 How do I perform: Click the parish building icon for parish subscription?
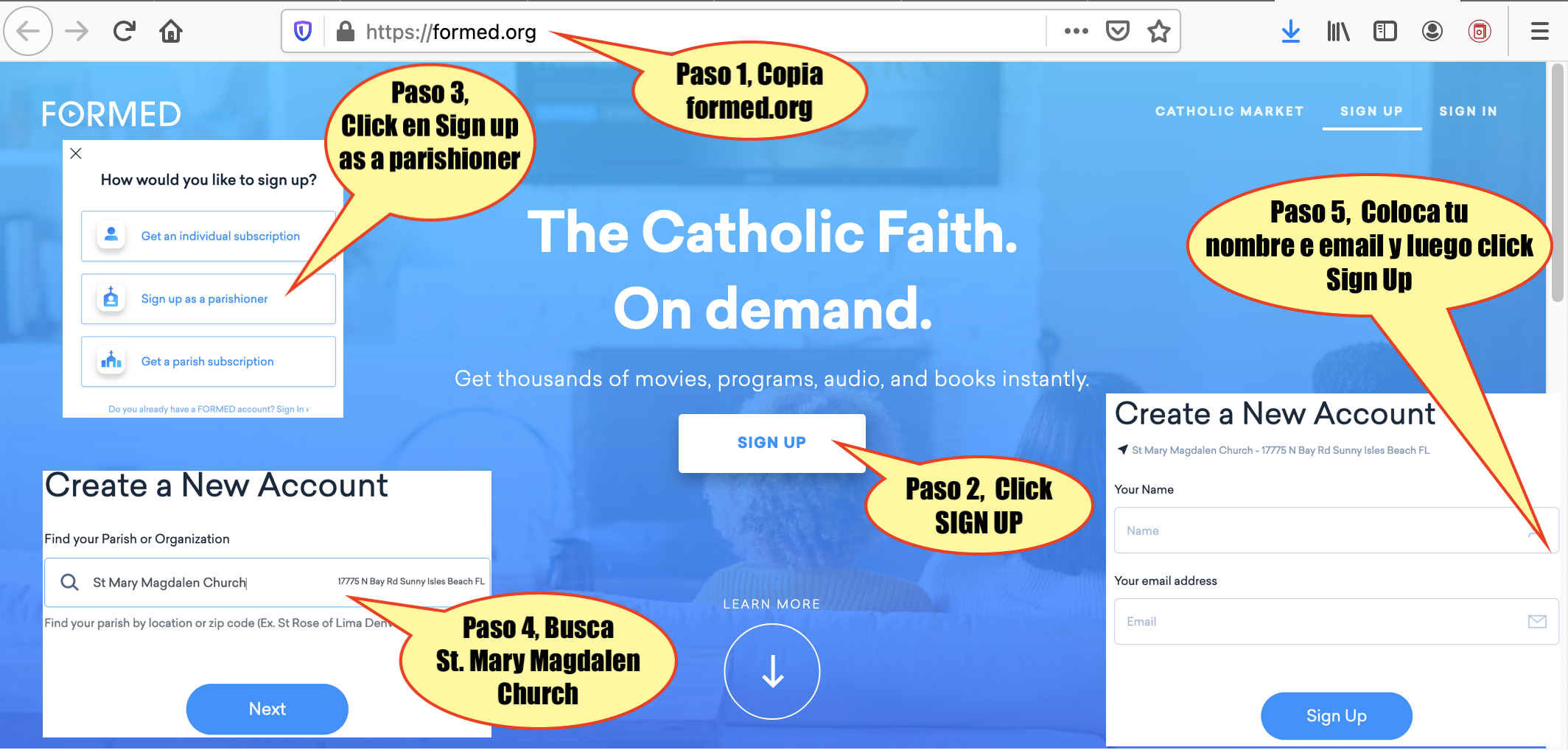tap(111, 360)
